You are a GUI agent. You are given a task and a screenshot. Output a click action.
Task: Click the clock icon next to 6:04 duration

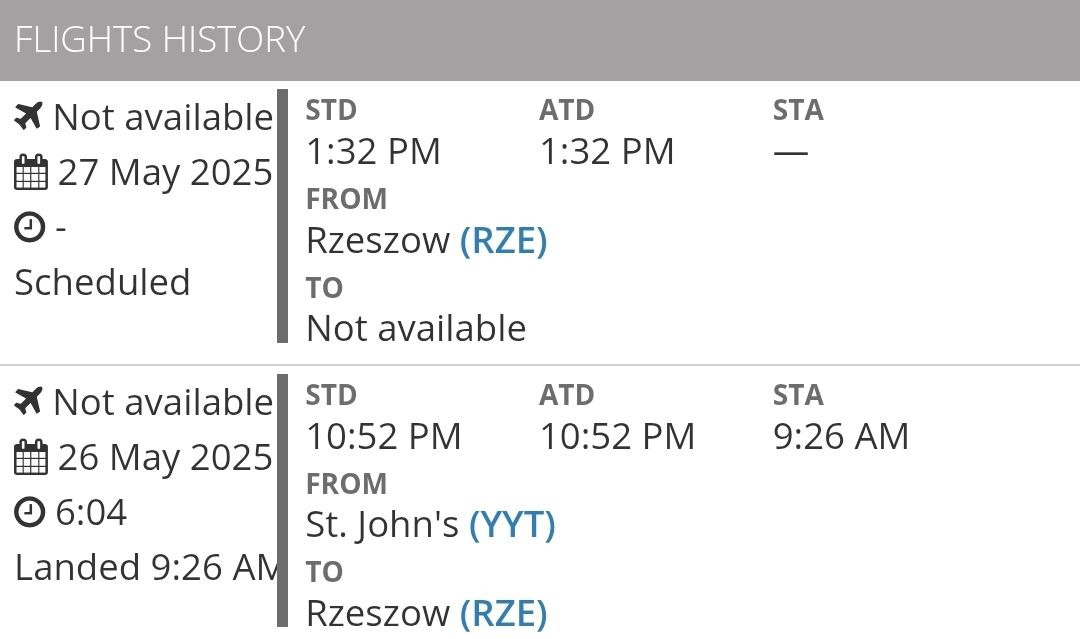click(x=31, y=513)
